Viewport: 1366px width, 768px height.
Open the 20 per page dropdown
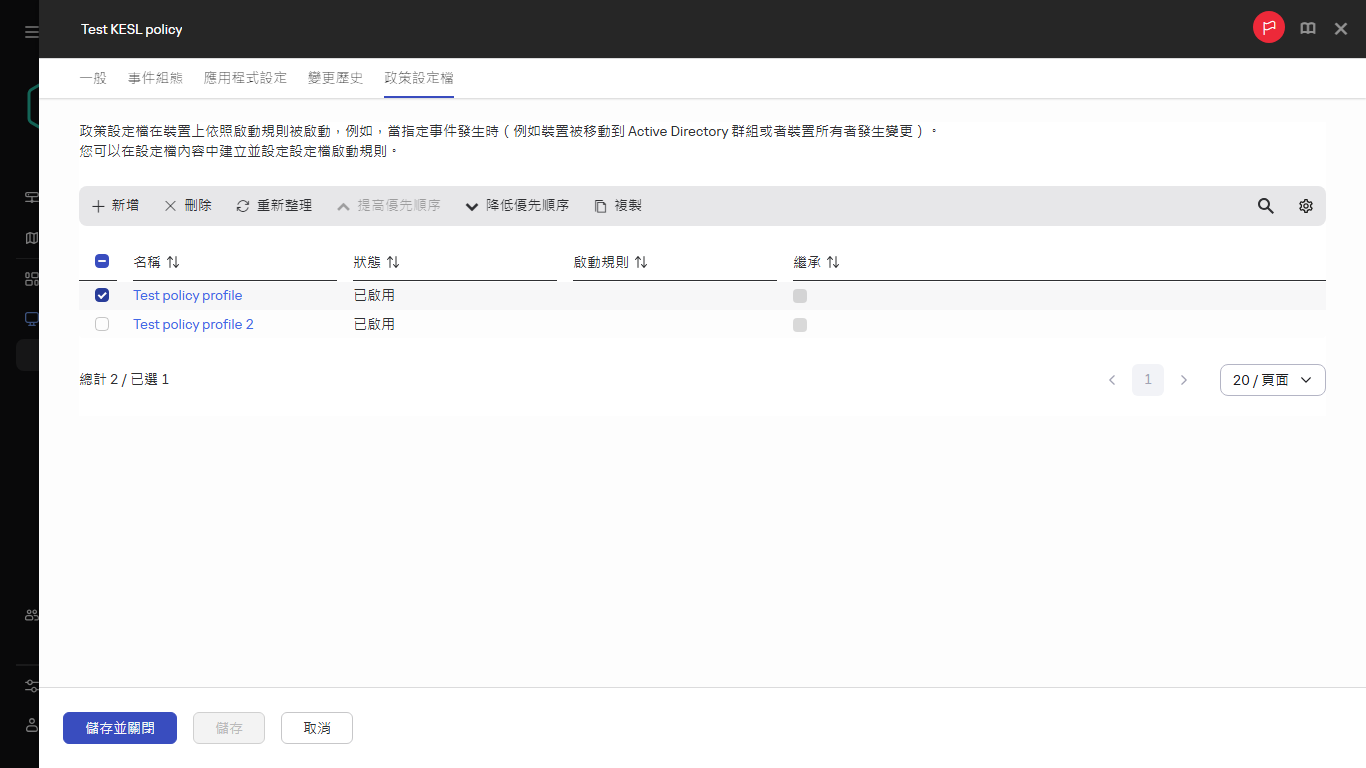coord(1272,380)
